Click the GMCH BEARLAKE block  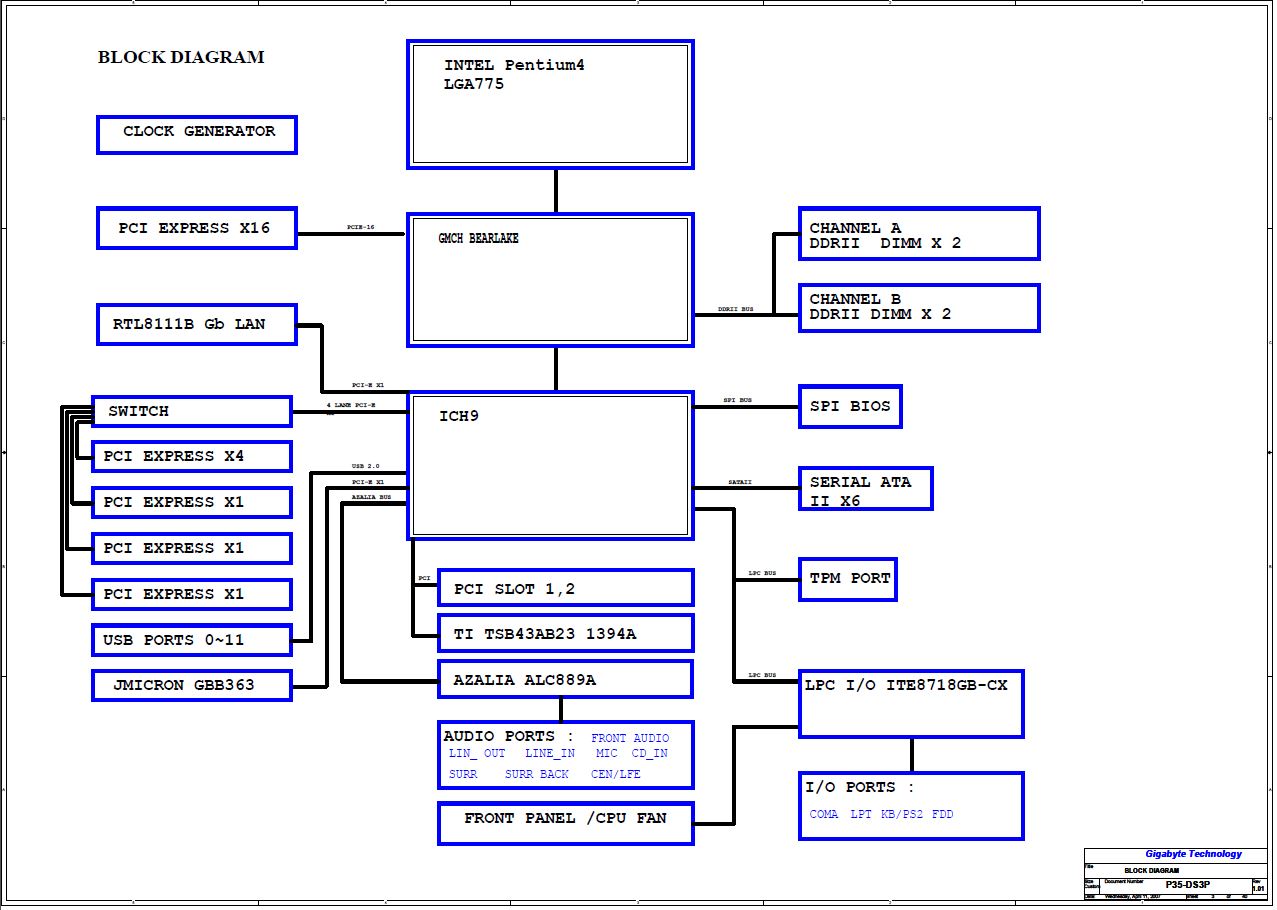tap(550, 280)
